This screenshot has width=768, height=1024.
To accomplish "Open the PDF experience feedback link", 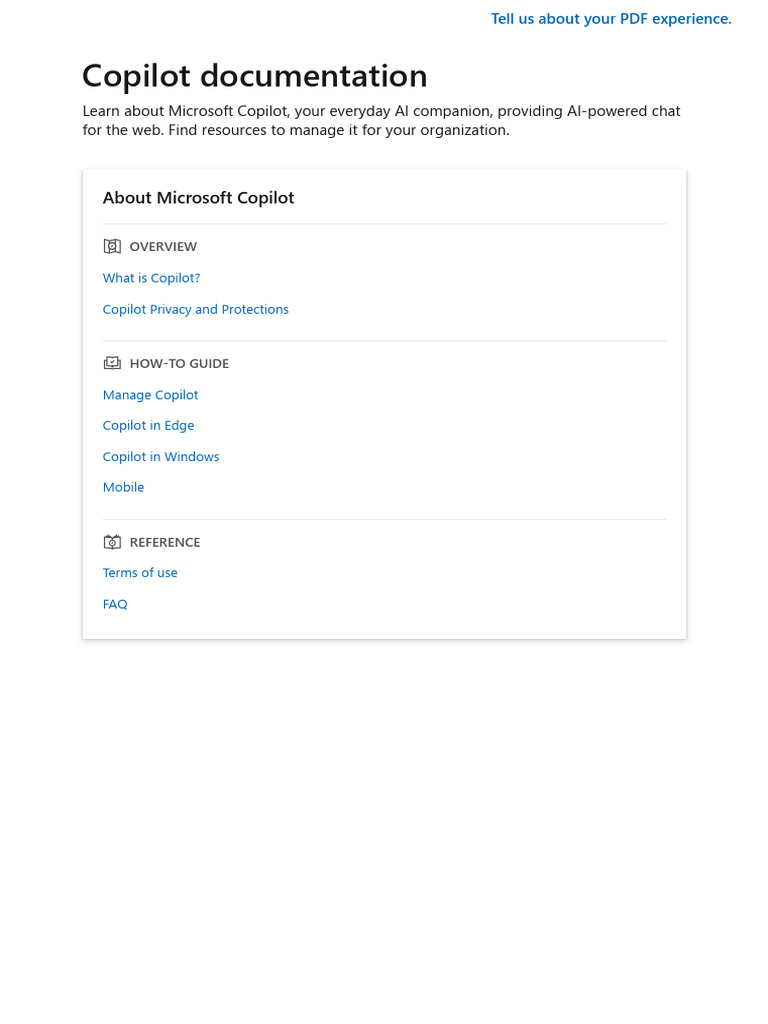I will tap(611, 19).
